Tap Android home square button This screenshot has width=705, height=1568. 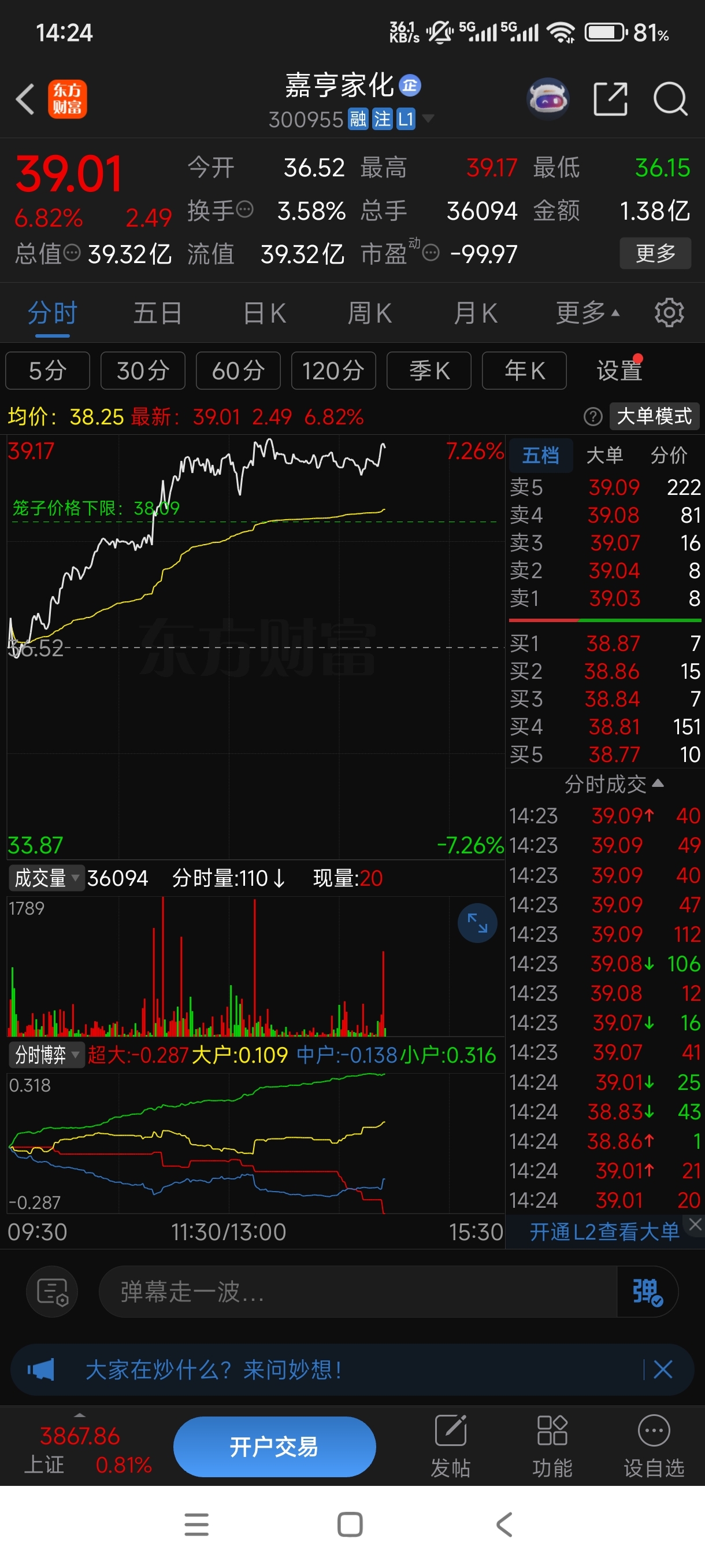[x=350, y=1524]
